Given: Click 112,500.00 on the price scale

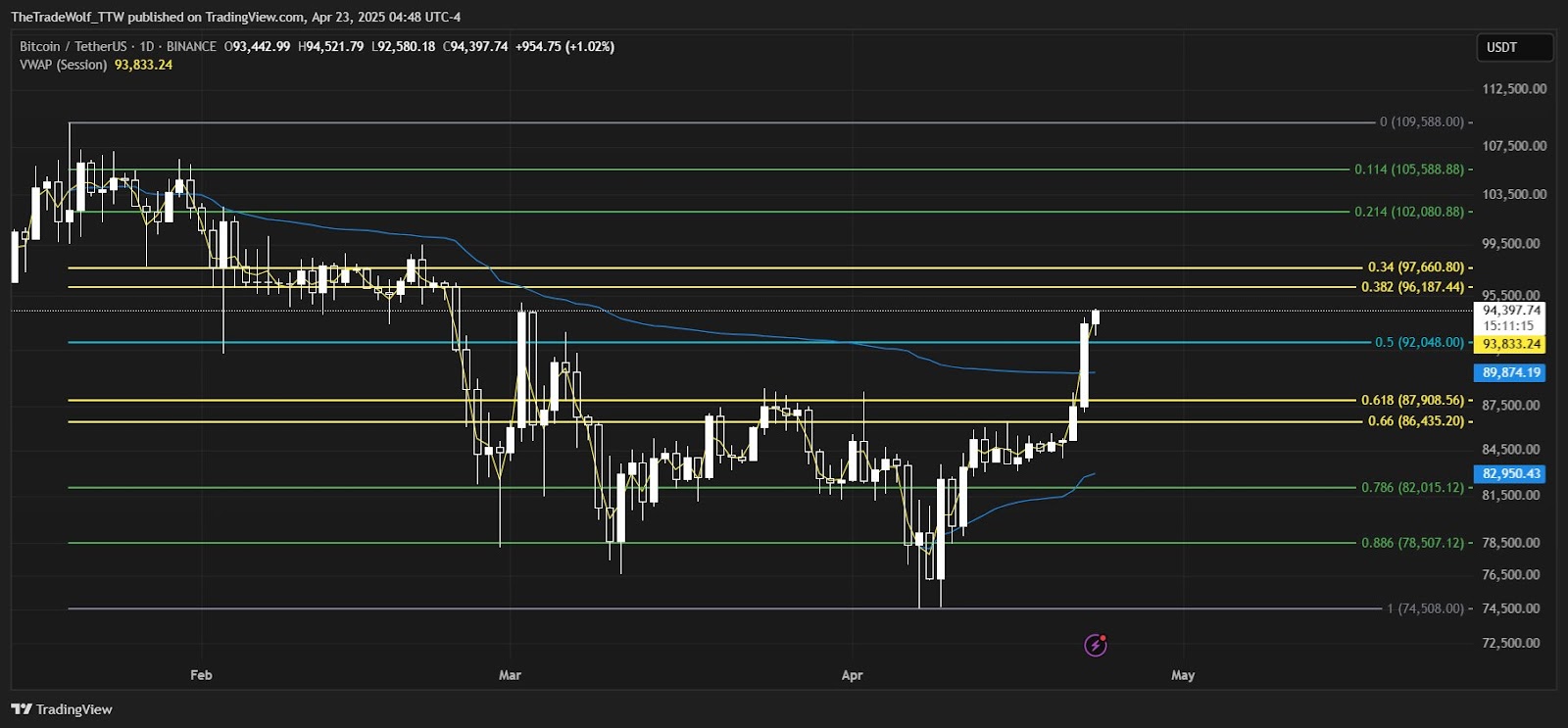Looking at the screenshot, I should pyautogui.click(x=1514, y=89).
